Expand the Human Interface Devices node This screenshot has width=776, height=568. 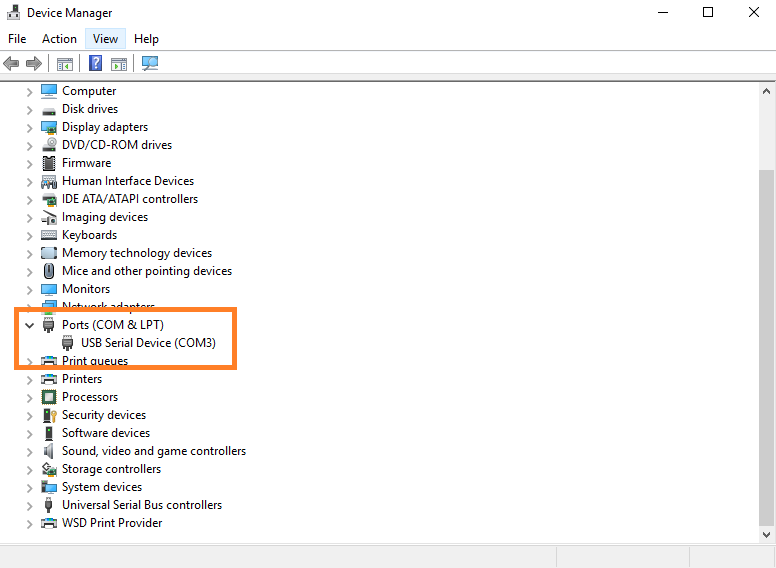coord(29,181)
